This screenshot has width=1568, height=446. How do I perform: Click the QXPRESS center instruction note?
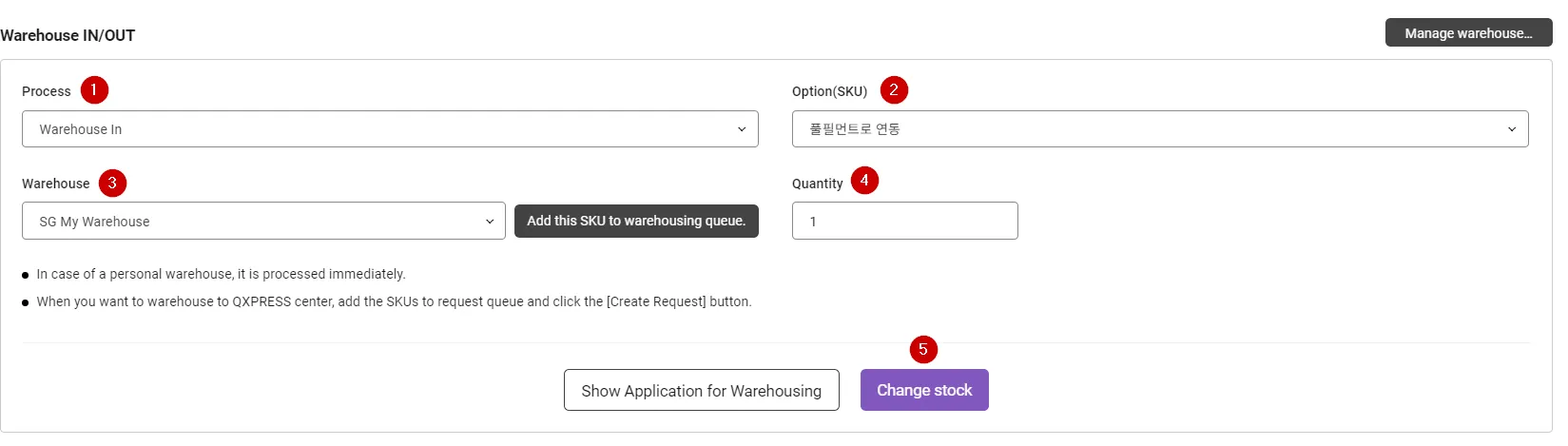coord(394,301)
